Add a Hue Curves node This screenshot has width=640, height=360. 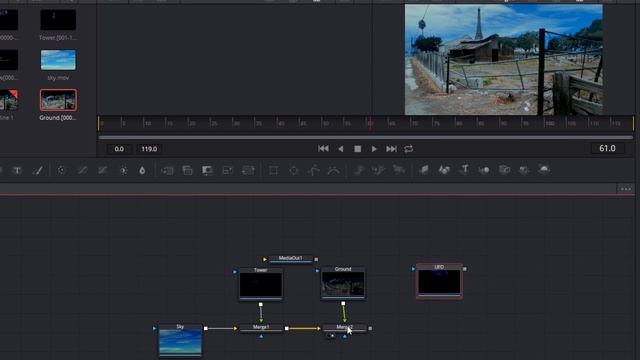[102, 170]
